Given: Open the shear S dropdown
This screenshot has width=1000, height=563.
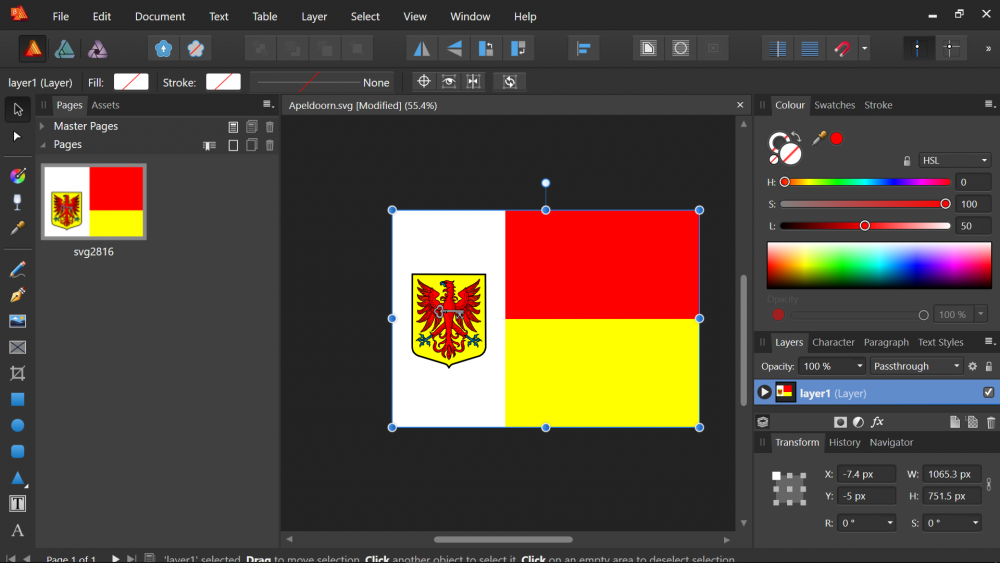Looking at the screenshot, I should (975, 523).
